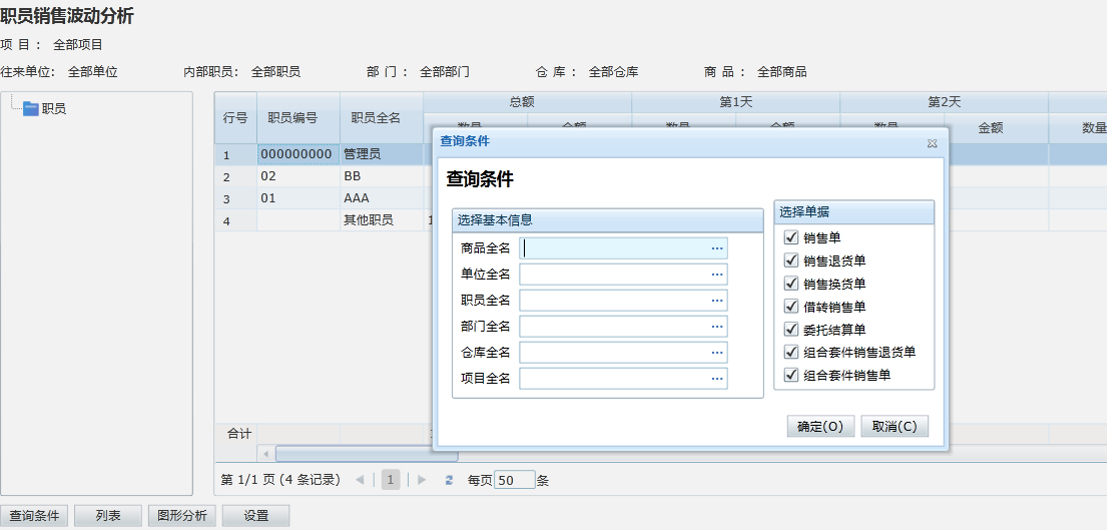Open the 项目全名 lookup ellipsis
This screenshot has width=1107, height=530.
[716, 378]
